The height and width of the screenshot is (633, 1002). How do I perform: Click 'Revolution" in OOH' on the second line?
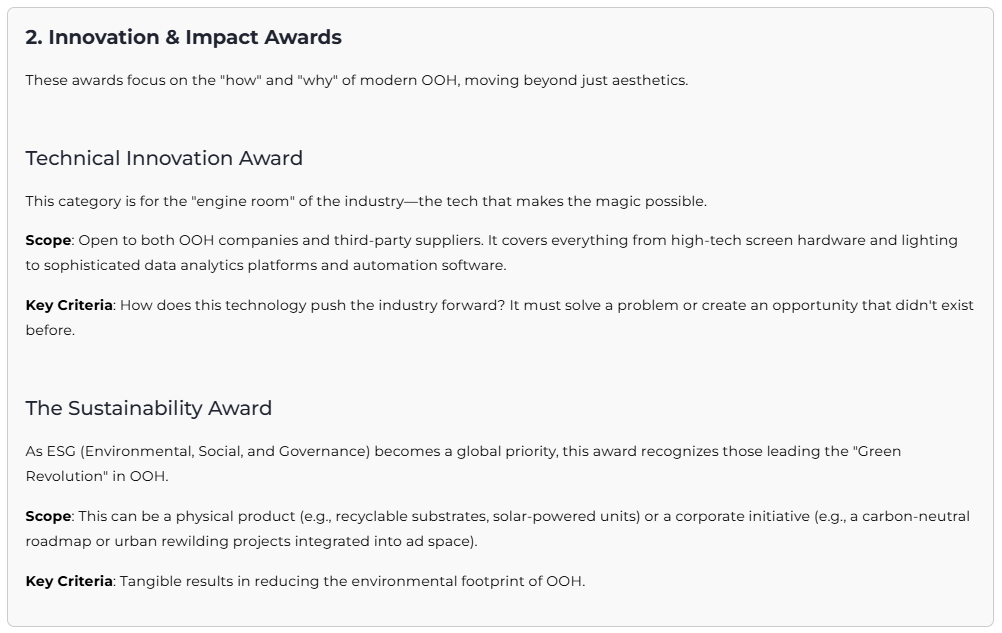[x=96, y=476]
